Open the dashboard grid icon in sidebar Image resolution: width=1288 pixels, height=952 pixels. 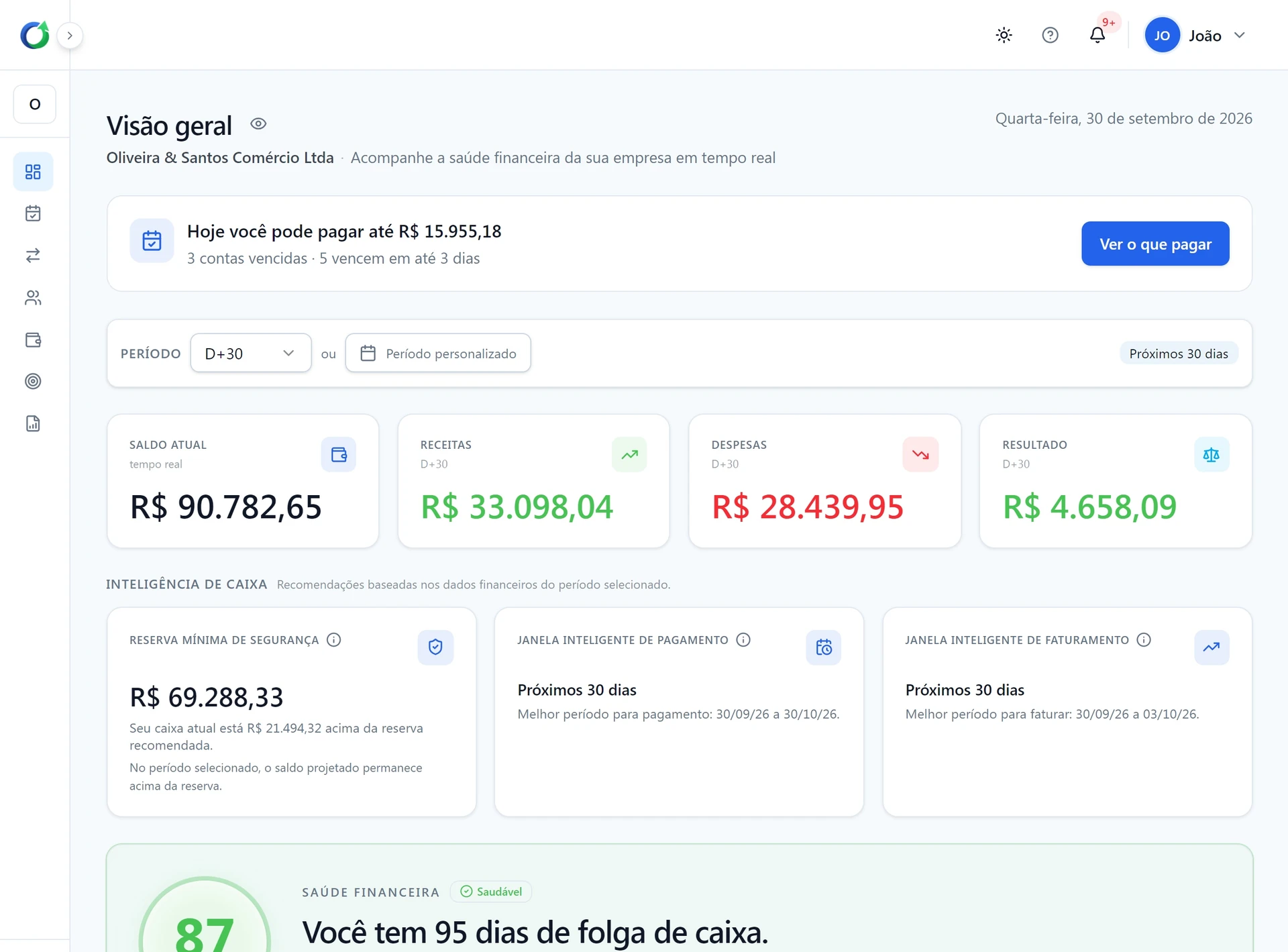coord(33,172)
